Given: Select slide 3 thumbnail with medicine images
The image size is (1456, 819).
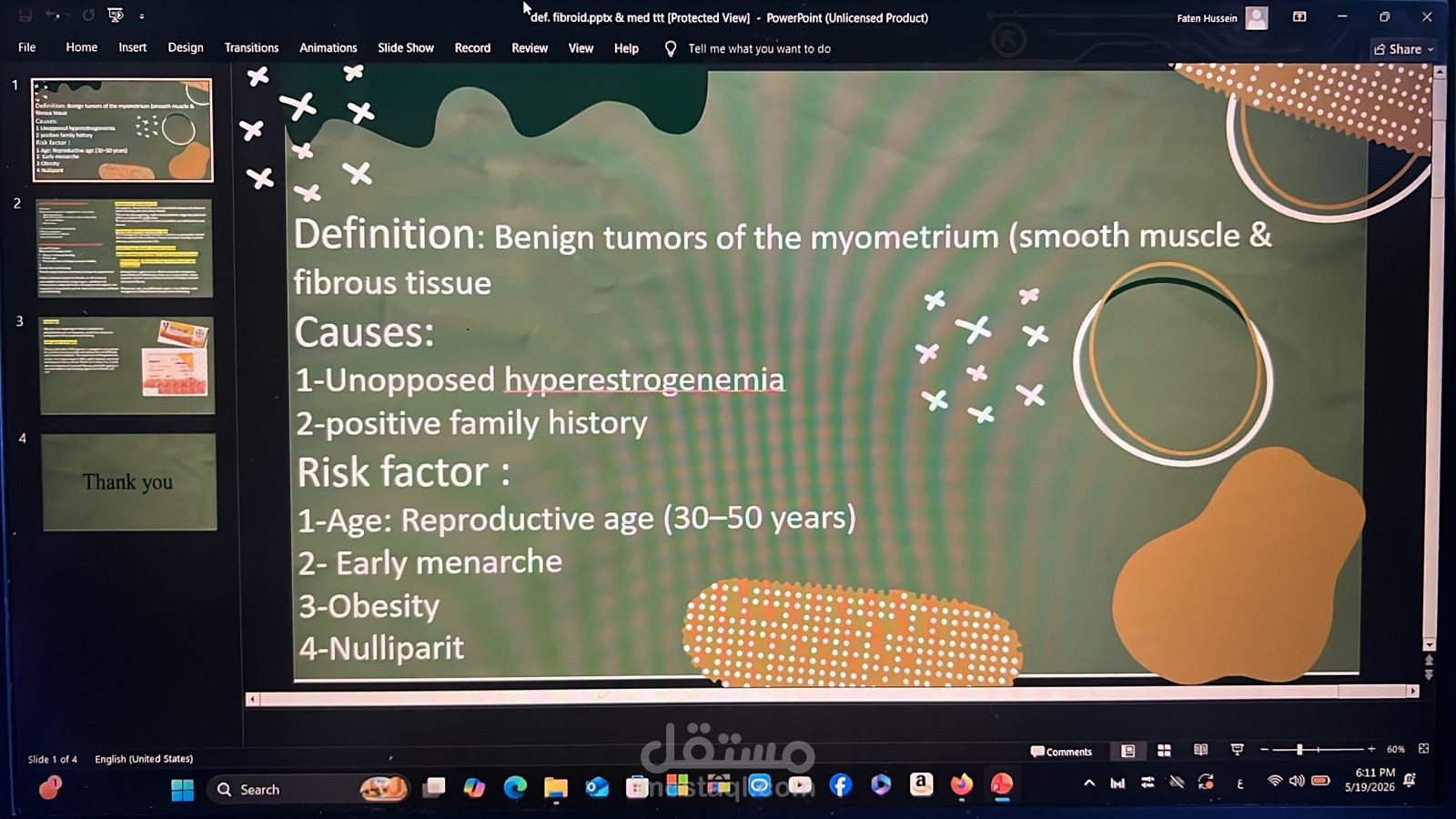Looking at the screenshot, I should (x=126, y=365).
